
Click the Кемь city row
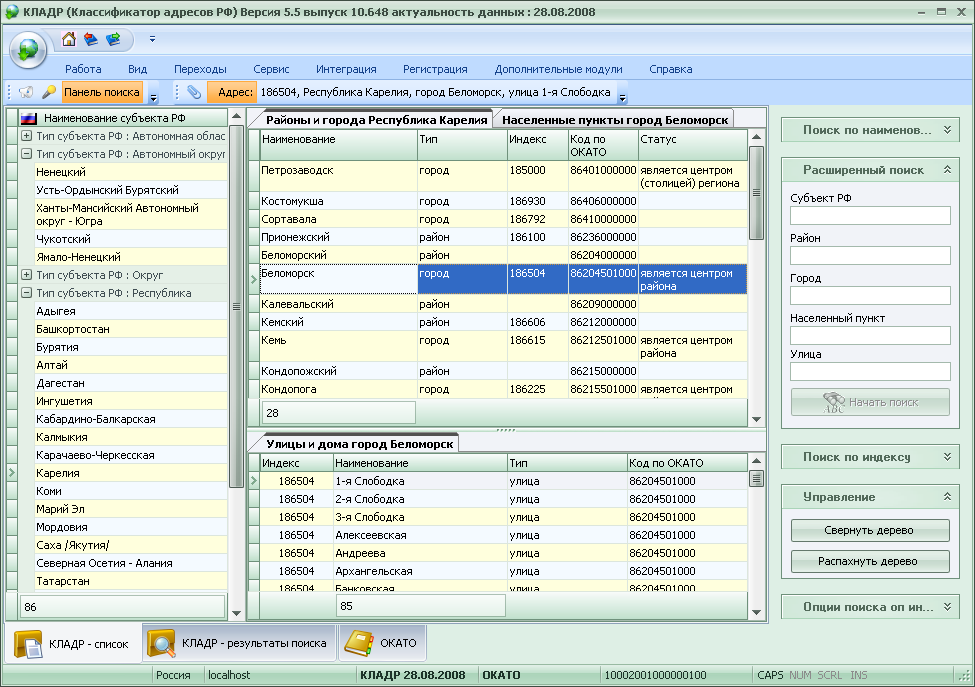coord(503,347)
